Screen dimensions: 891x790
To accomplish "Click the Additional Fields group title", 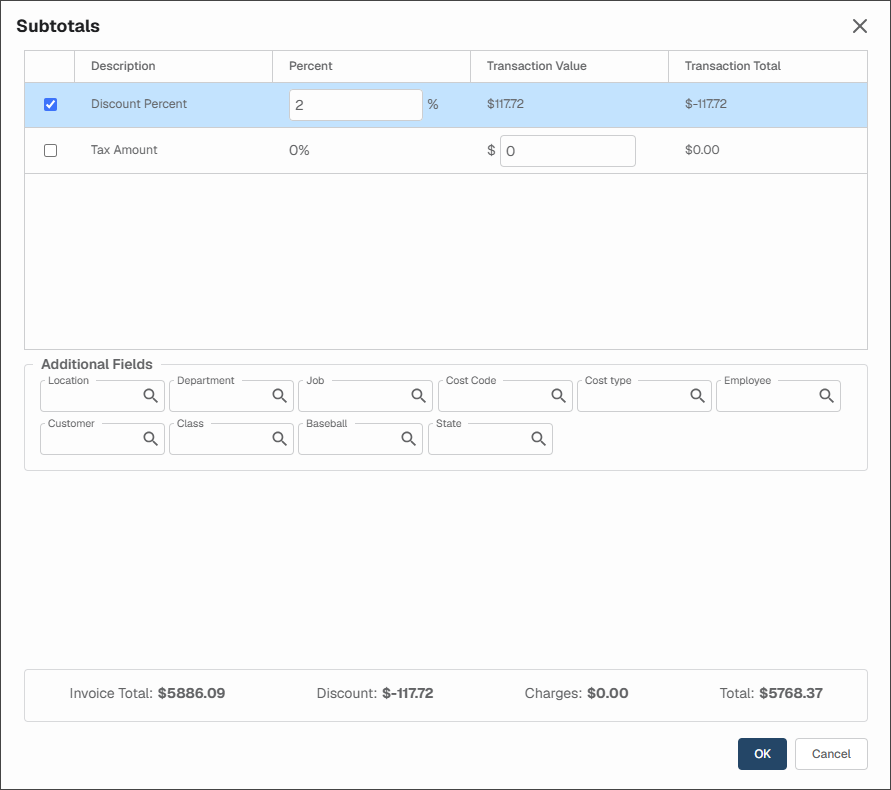I will [x=97, y=364].
